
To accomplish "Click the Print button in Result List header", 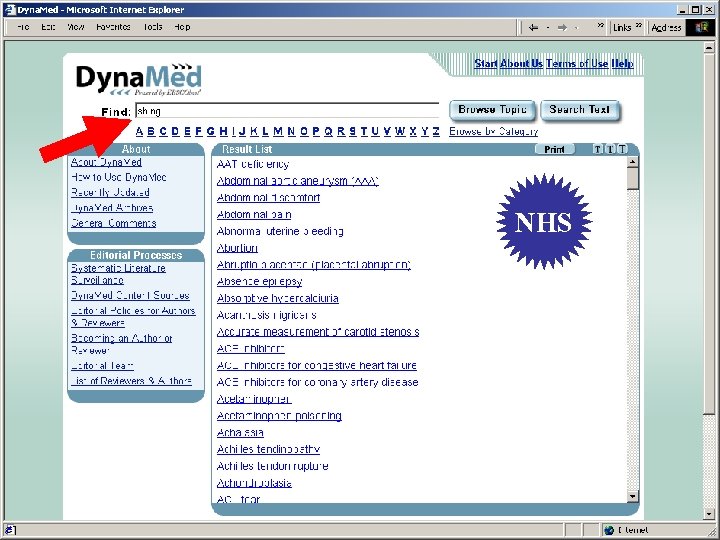I will point(554,149).
